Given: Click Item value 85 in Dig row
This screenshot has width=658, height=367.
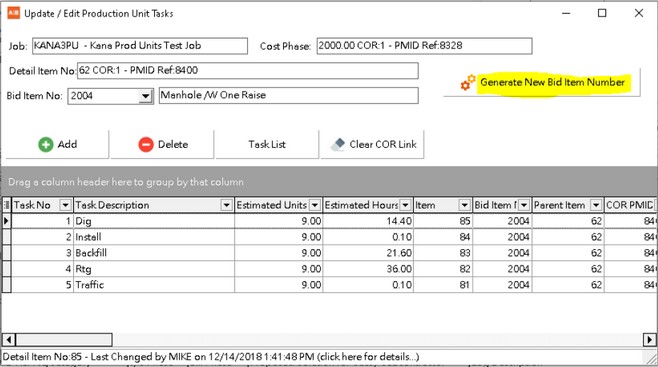Looking at the screenshot, I should click(x=443, y=221).
